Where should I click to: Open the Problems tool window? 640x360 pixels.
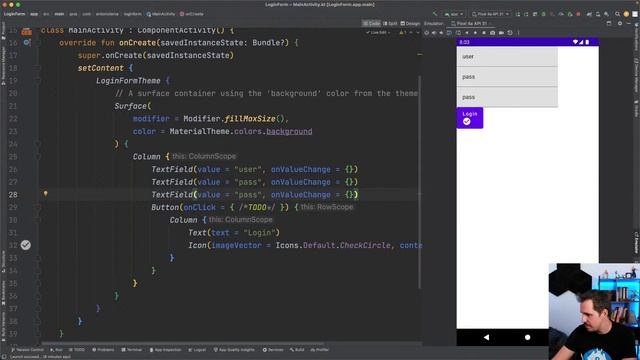[x=103, y=350]
